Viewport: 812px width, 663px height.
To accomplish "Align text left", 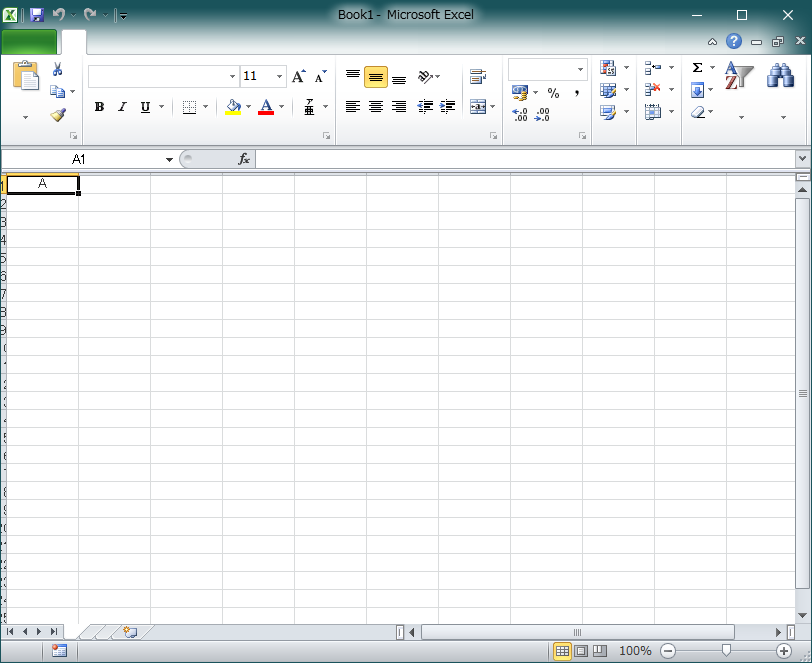I will (353, 107).
